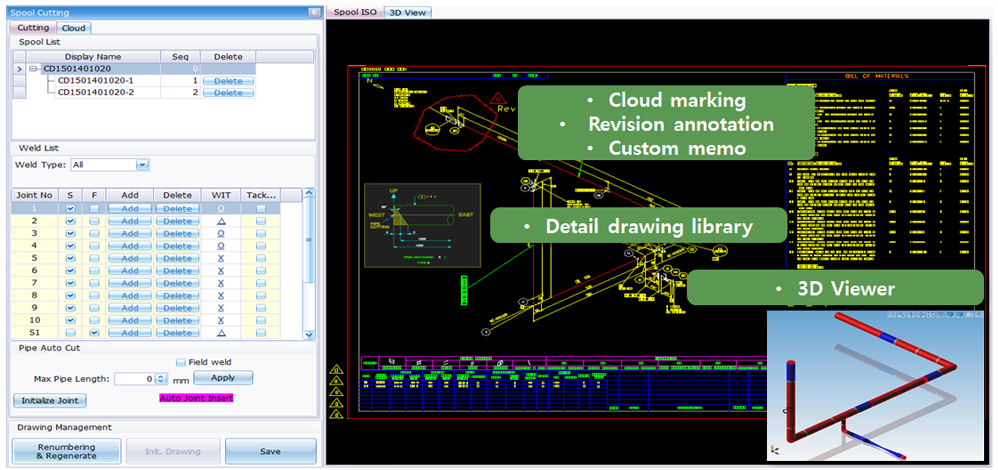Viewport: 998px width, 470px height.
Task: Open the Weld Type dropdown
Action: [x=142, y=165]
